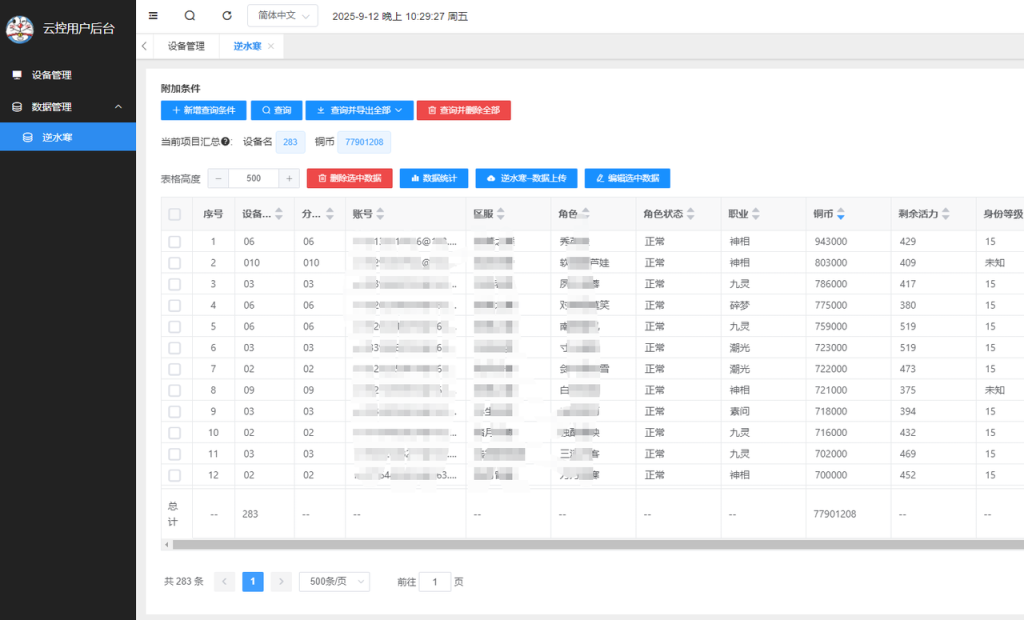Image resolution: width=1024 pixels, height=620 pixels.
Task: Collapse the sidebar menu
Action: (x=152, y=15)
